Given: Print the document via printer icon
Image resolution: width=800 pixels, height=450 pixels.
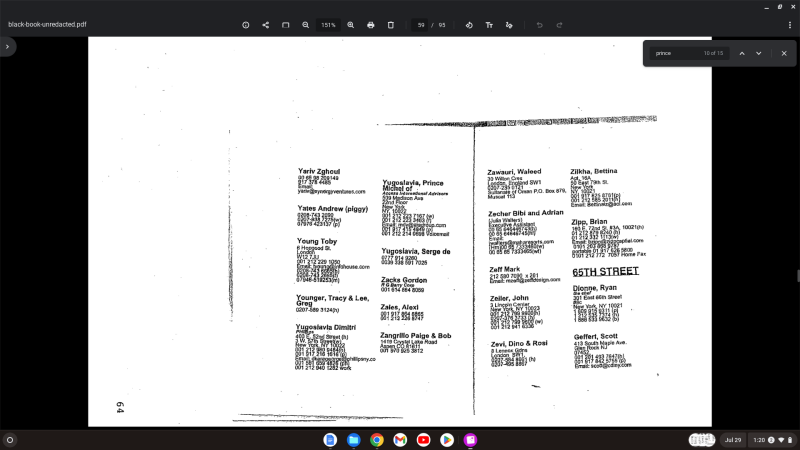Looking at the screenshot, I should (371, 25).
